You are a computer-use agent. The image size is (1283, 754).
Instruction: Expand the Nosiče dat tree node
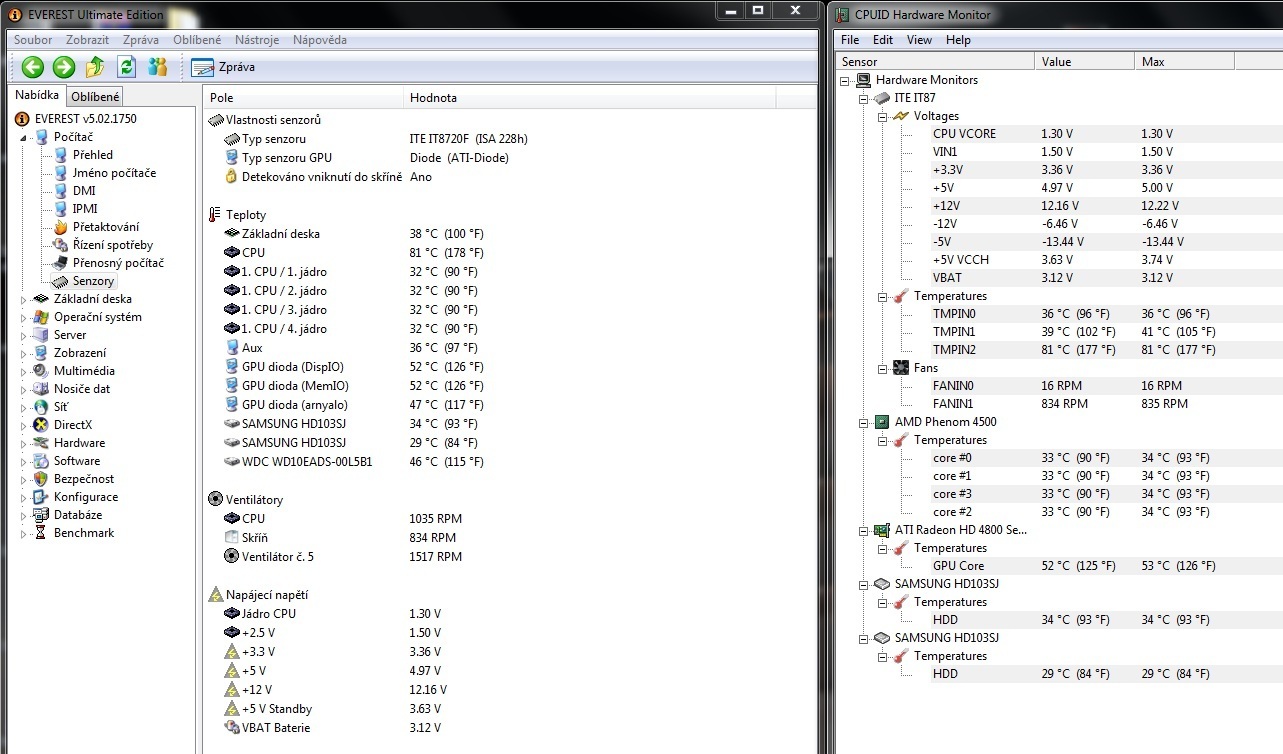(x=25, y=389)
